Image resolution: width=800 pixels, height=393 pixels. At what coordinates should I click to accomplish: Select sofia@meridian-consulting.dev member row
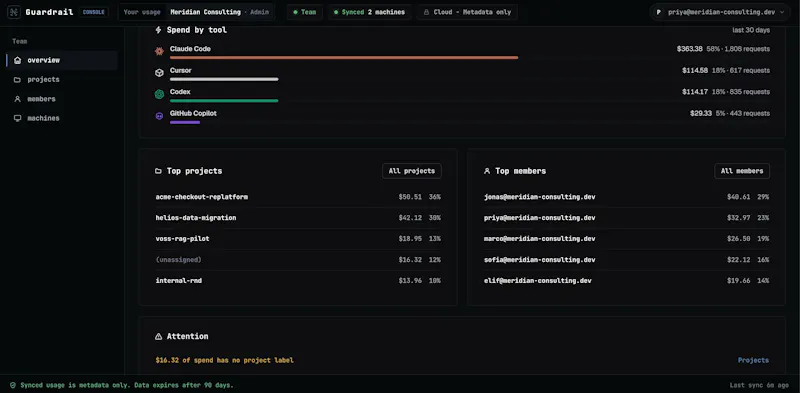[627, 260]
